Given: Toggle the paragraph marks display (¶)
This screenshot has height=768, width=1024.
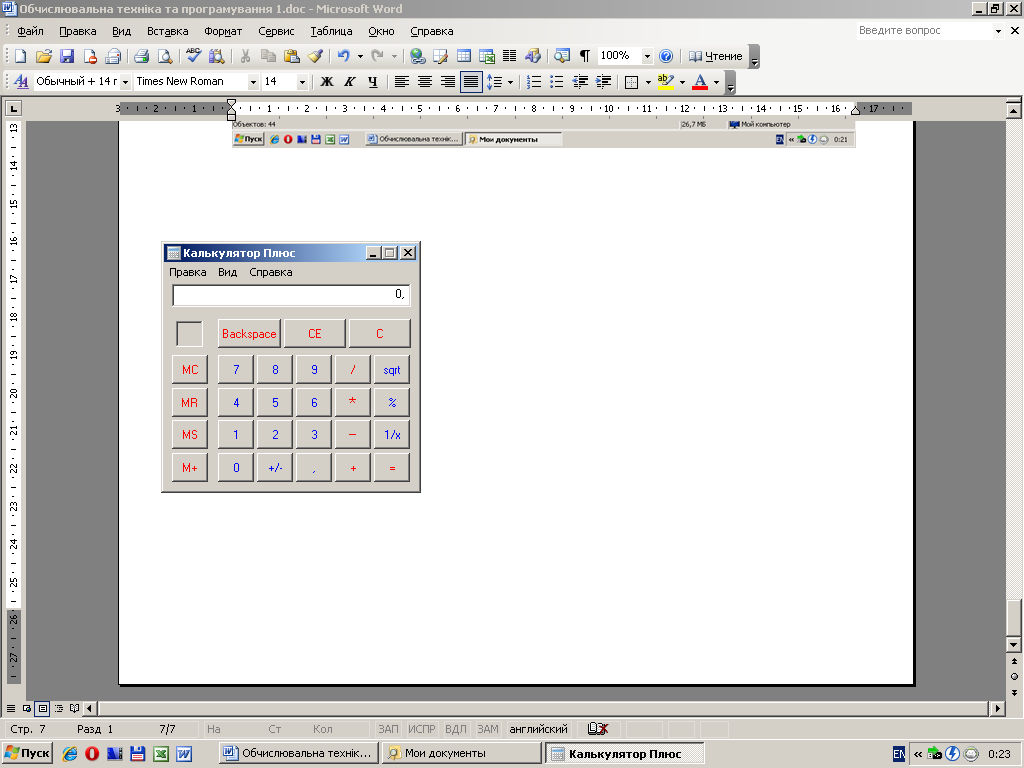Looking at the screenshot, I should [x=585, y=56].
